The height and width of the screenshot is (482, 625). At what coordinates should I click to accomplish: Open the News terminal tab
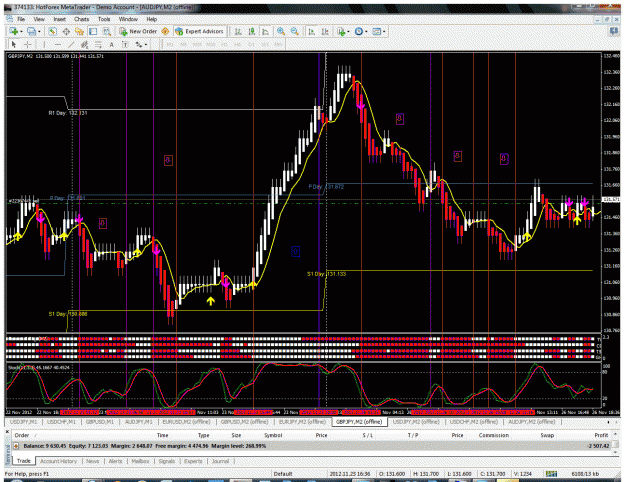click(92, 461)
